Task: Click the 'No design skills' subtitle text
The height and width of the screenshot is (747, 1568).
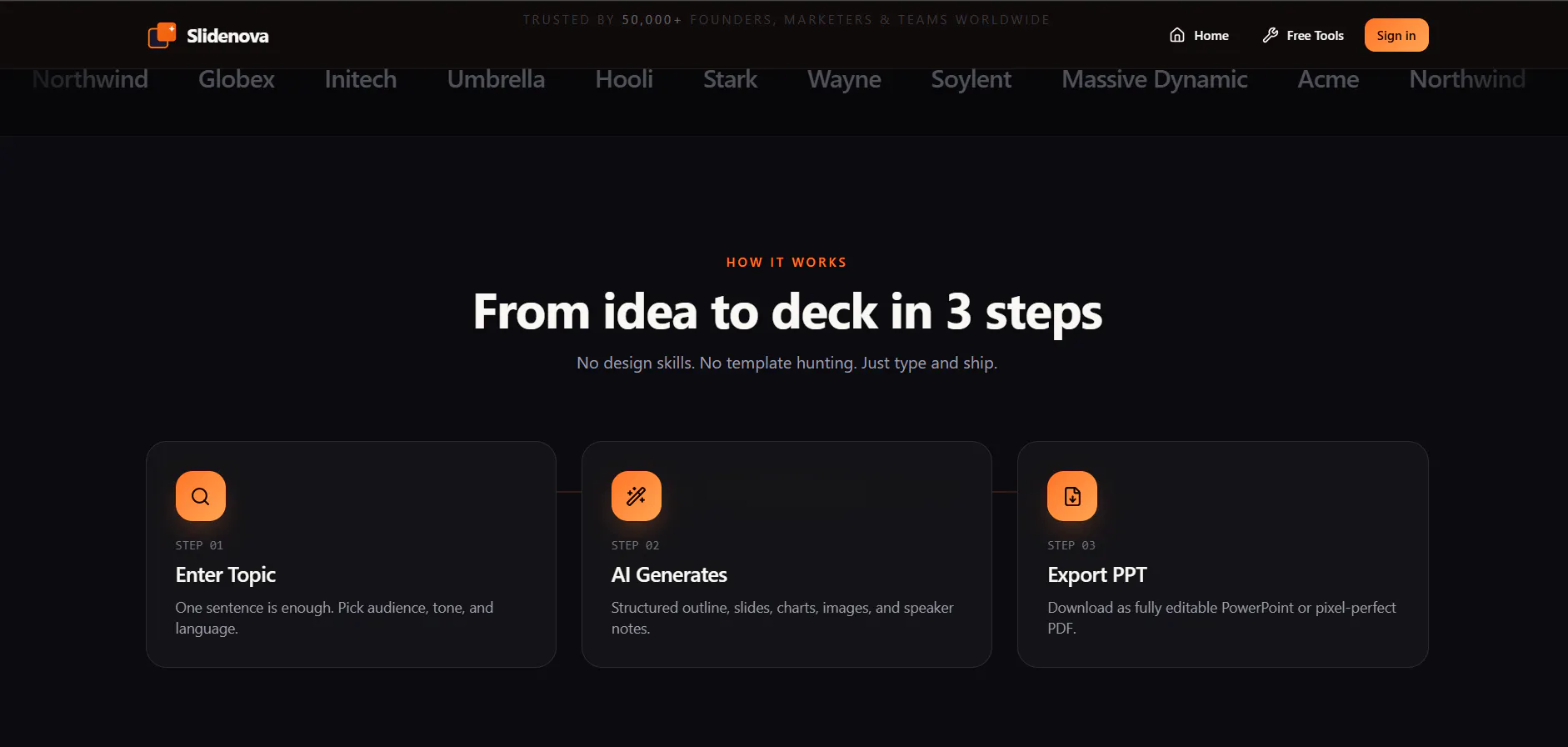Action: 786,363
